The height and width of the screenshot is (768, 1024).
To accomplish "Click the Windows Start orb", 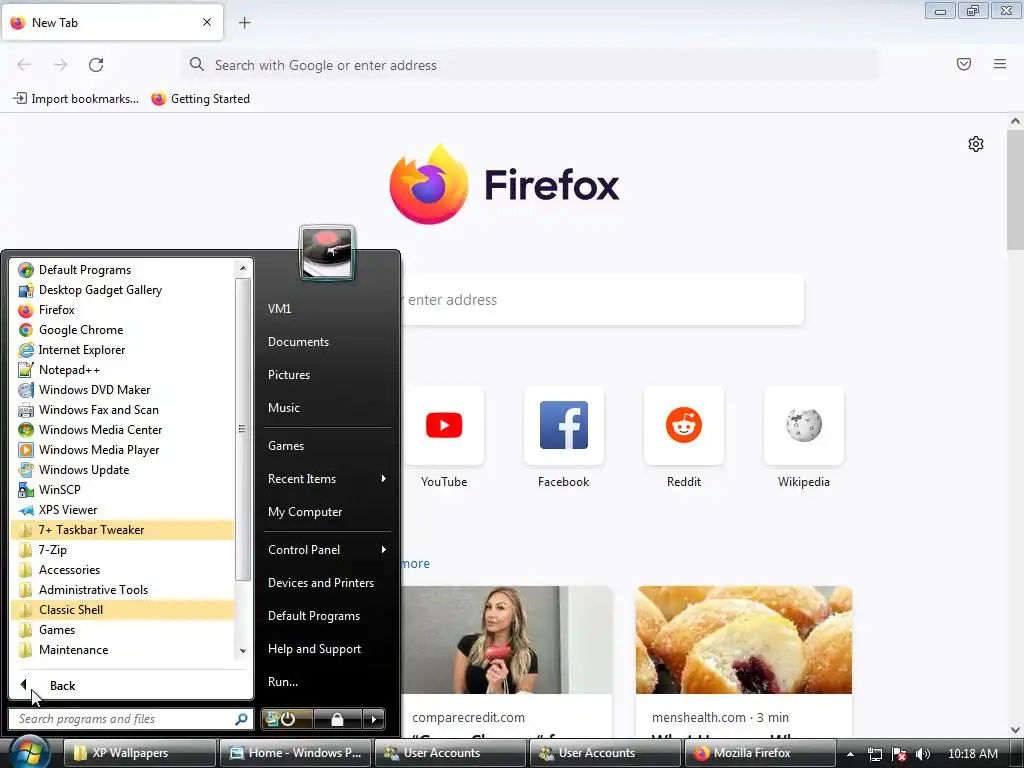I will (x=28, y=752).
